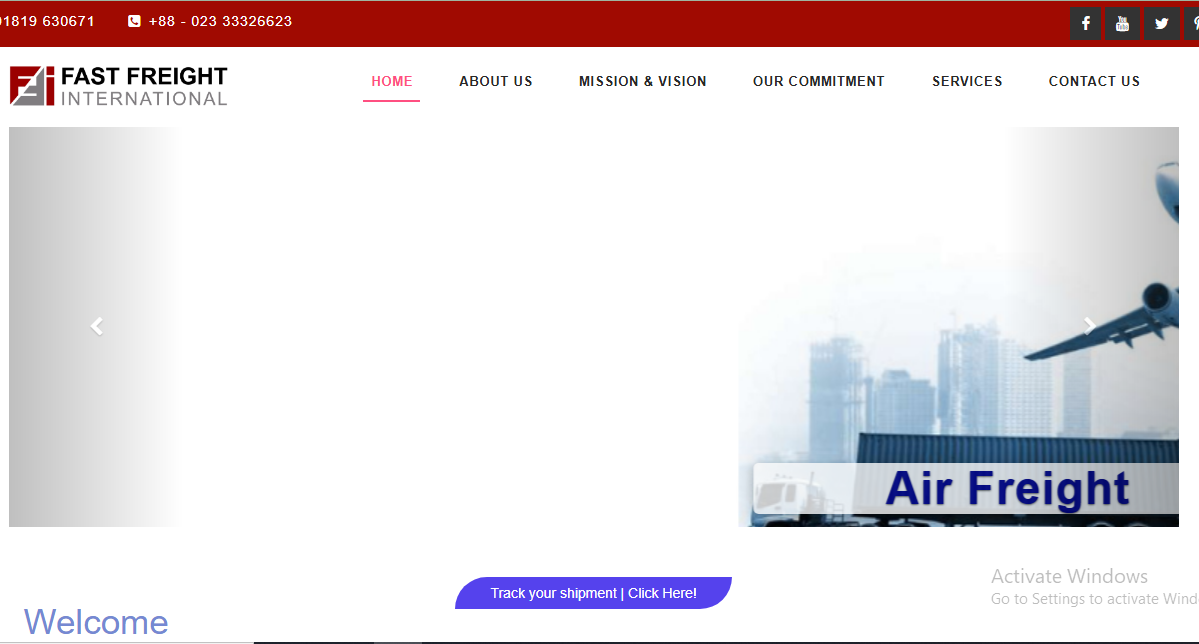Click the Air Freight slide caption

tap(1007, 489)
